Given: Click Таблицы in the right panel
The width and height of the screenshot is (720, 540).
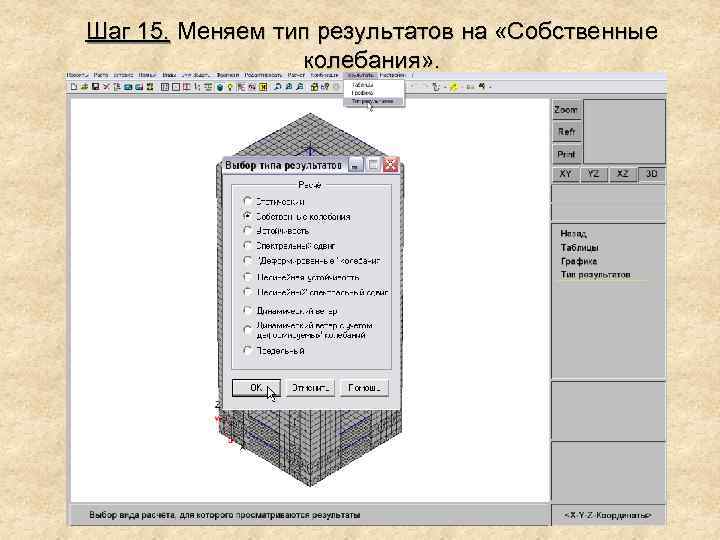Looking at the screenshot, I should coord(579,248).
